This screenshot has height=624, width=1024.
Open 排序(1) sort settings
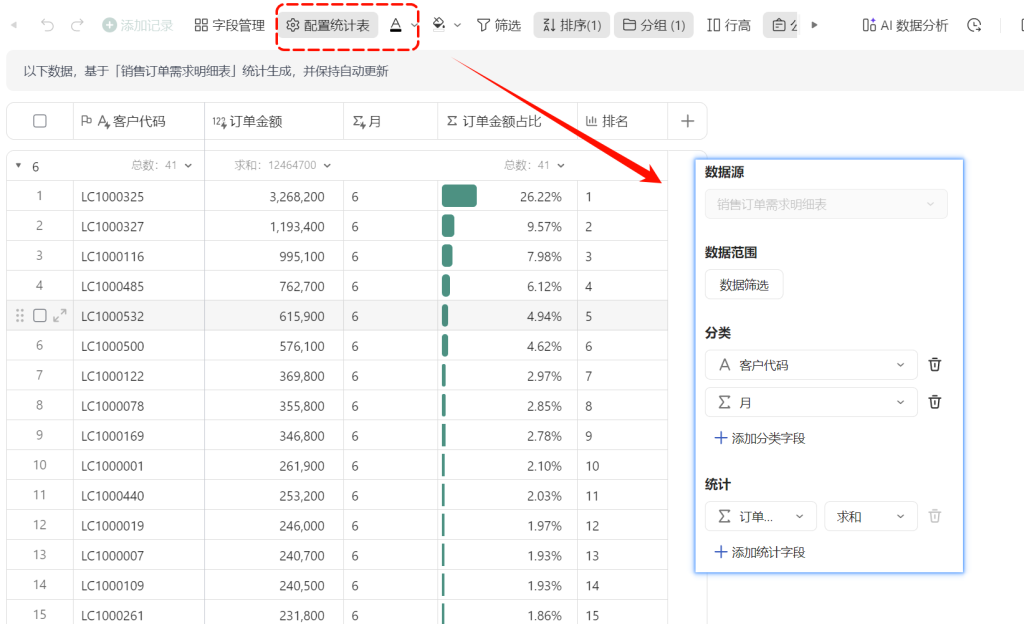[571, 25]
